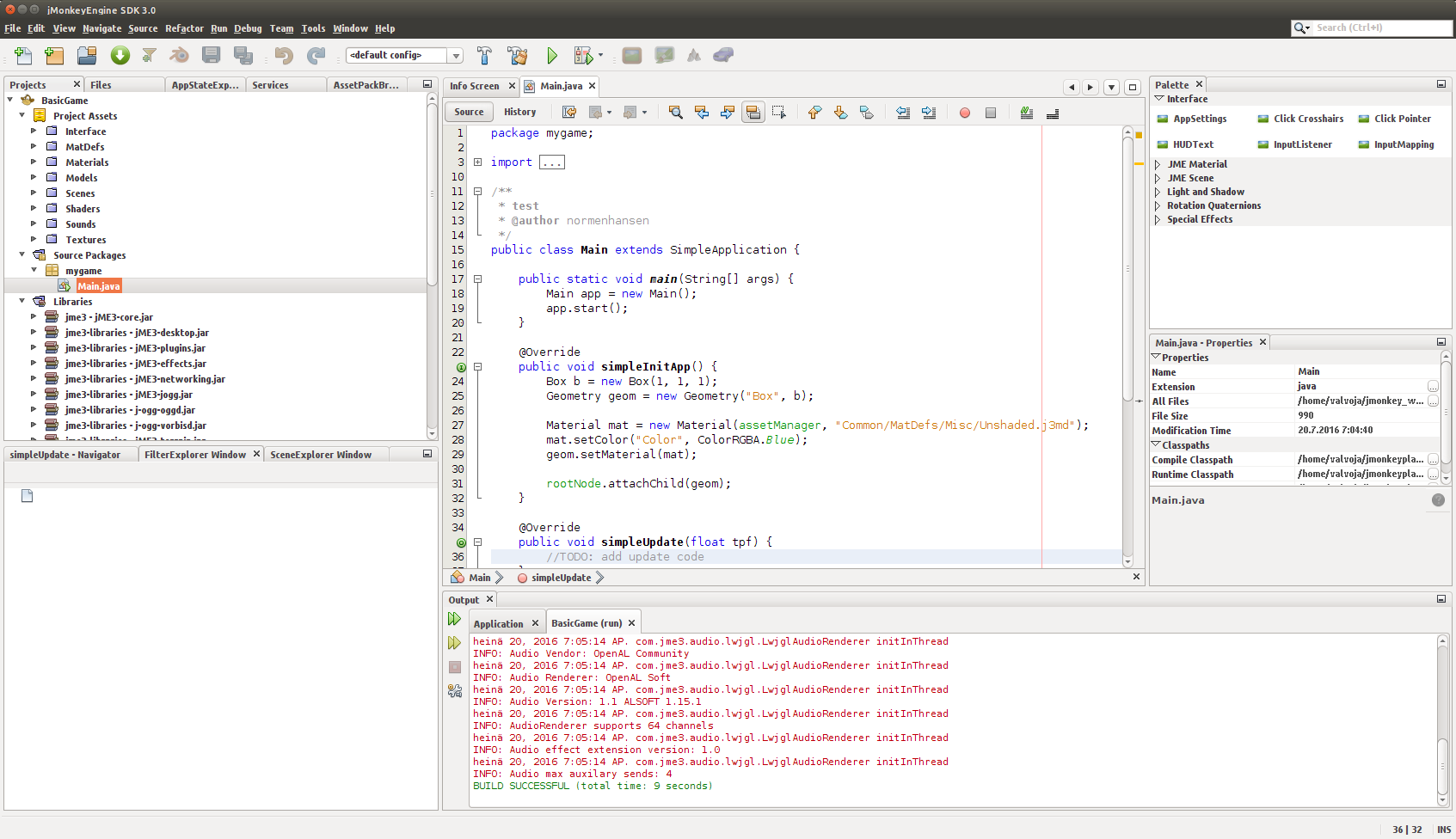Click the New File toolbar icon

pyautogui.click(x=23, y=56)
